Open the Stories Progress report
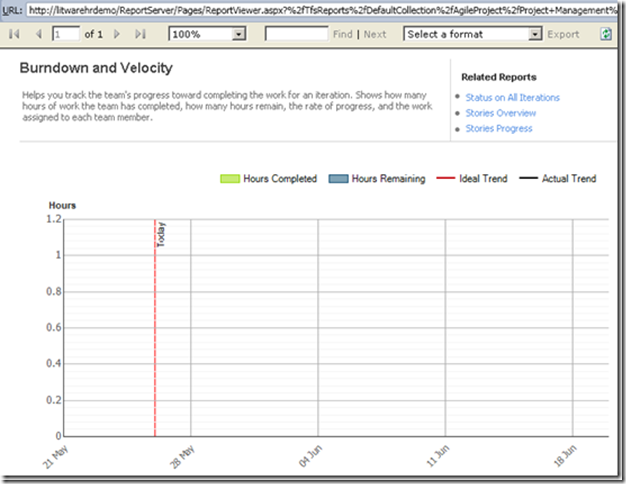626x484 pixels. 499,129
